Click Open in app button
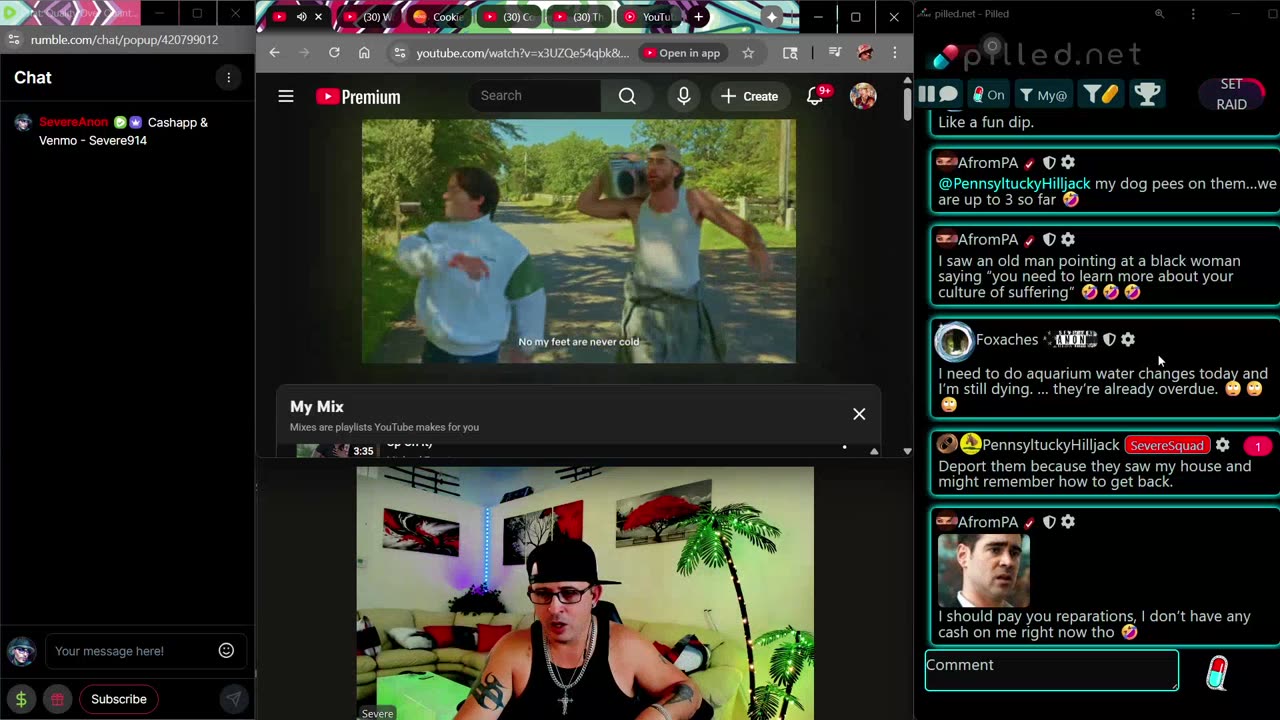 pos(681,53)
